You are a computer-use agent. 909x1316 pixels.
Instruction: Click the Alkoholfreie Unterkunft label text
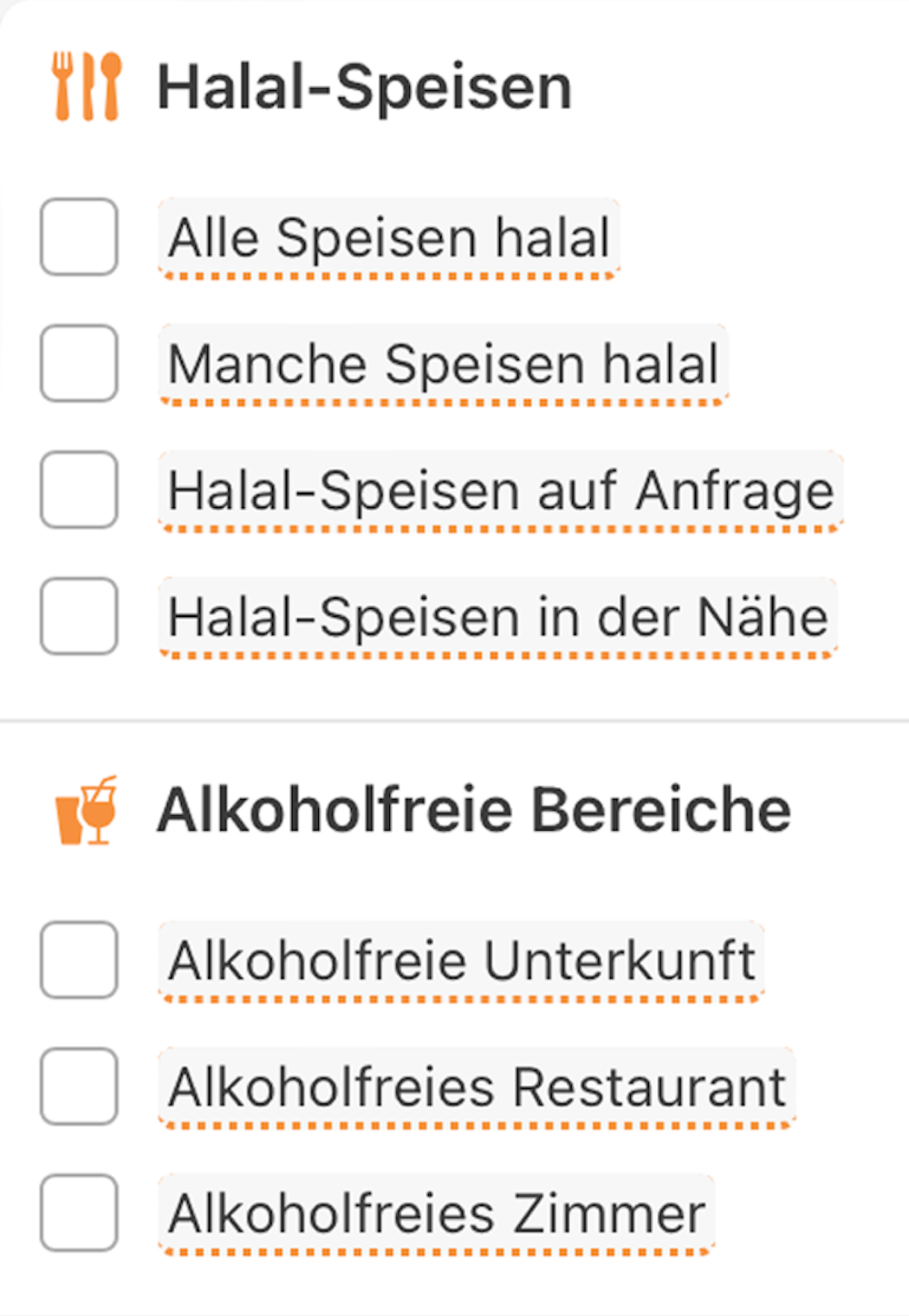click(462, 962)
